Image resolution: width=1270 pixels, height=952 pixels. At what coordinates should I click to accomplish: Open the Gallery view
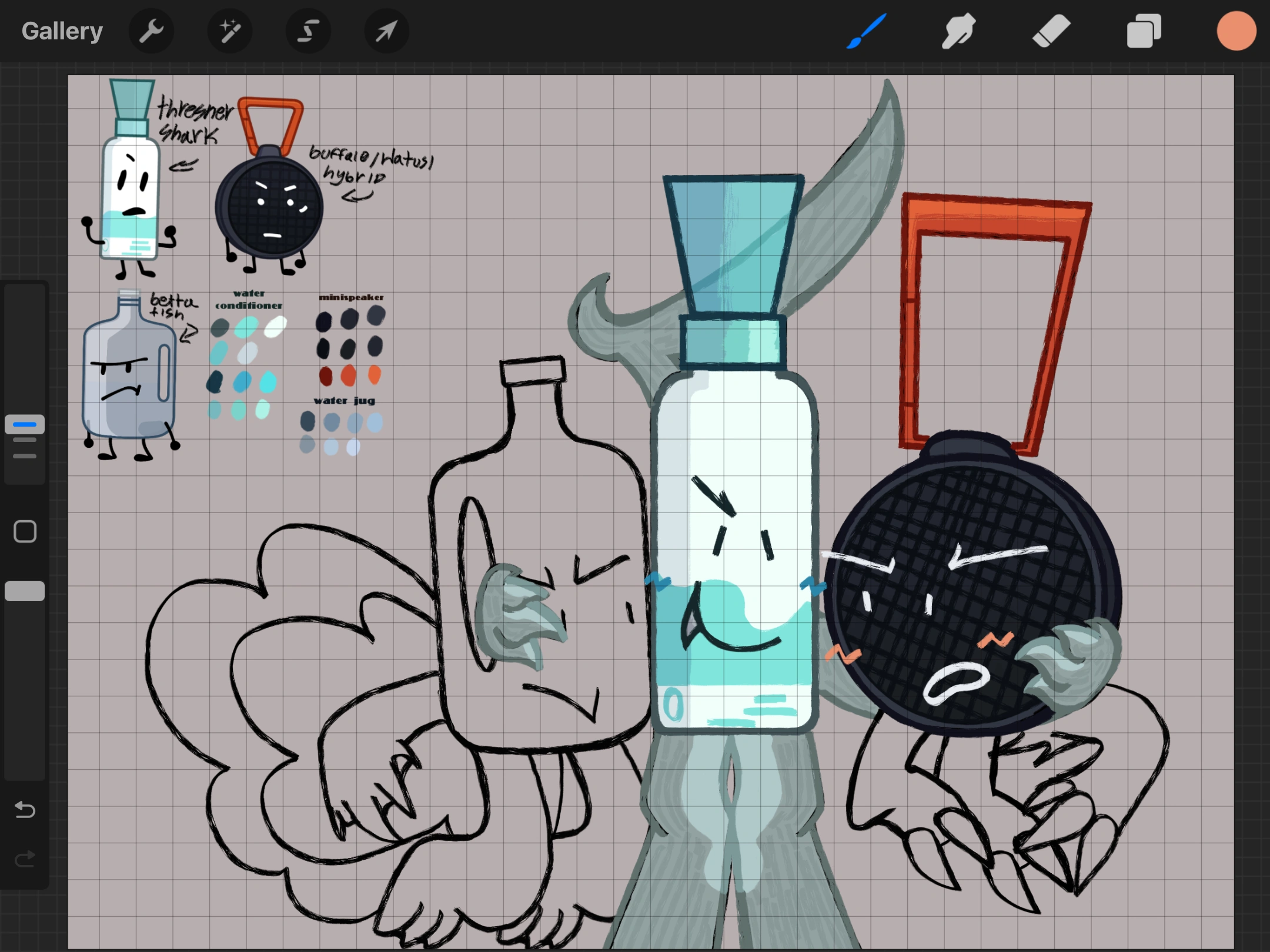click(x=62, y=31)
